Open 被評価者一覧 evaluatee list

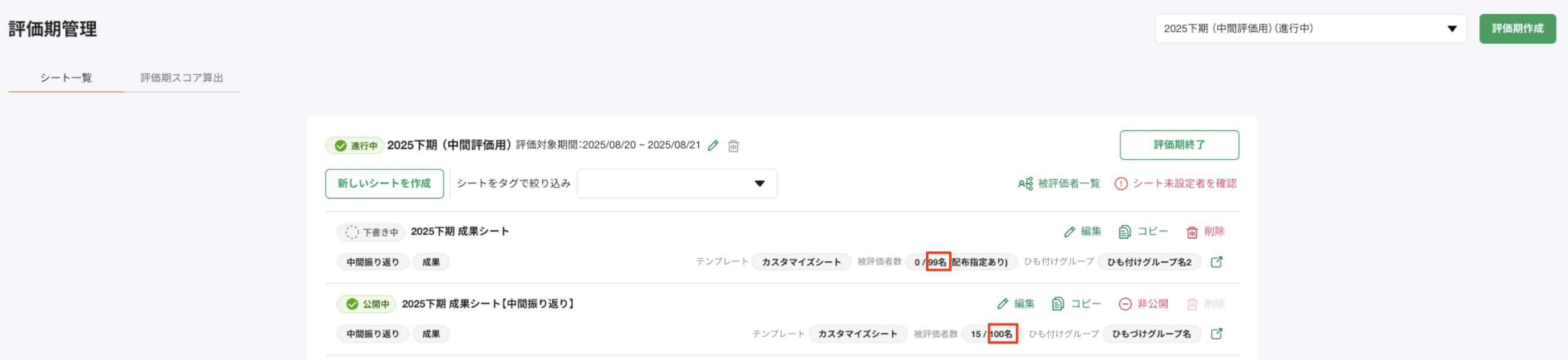coord(1059,184)
